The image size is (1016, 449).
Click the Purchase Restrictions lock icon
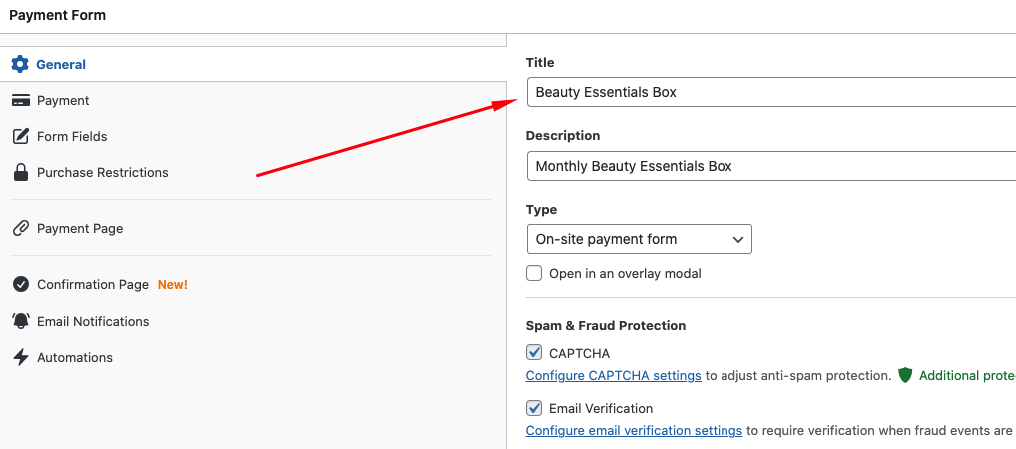(x=20, y=172)
